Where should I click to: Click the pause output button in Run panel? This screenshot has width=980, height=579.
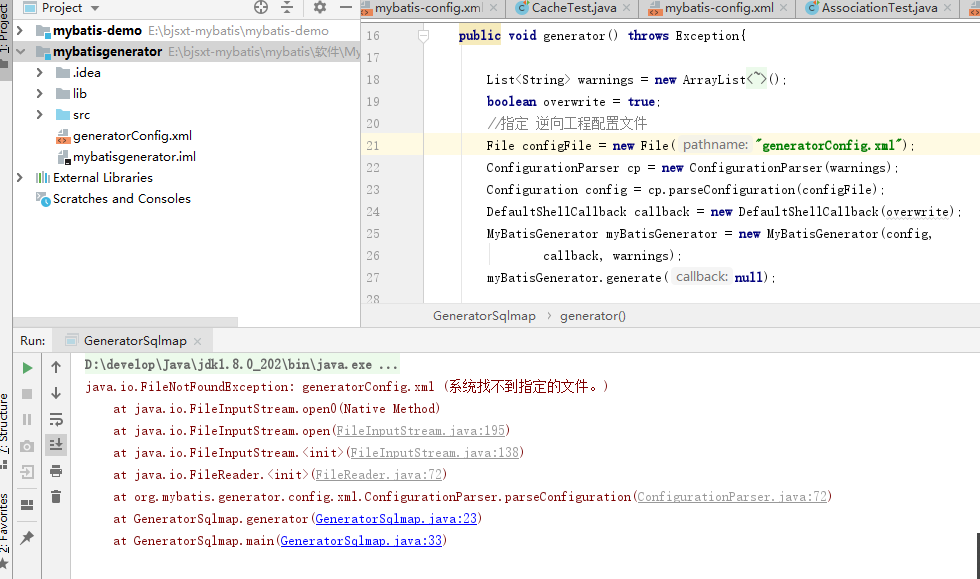pos(27,420)
